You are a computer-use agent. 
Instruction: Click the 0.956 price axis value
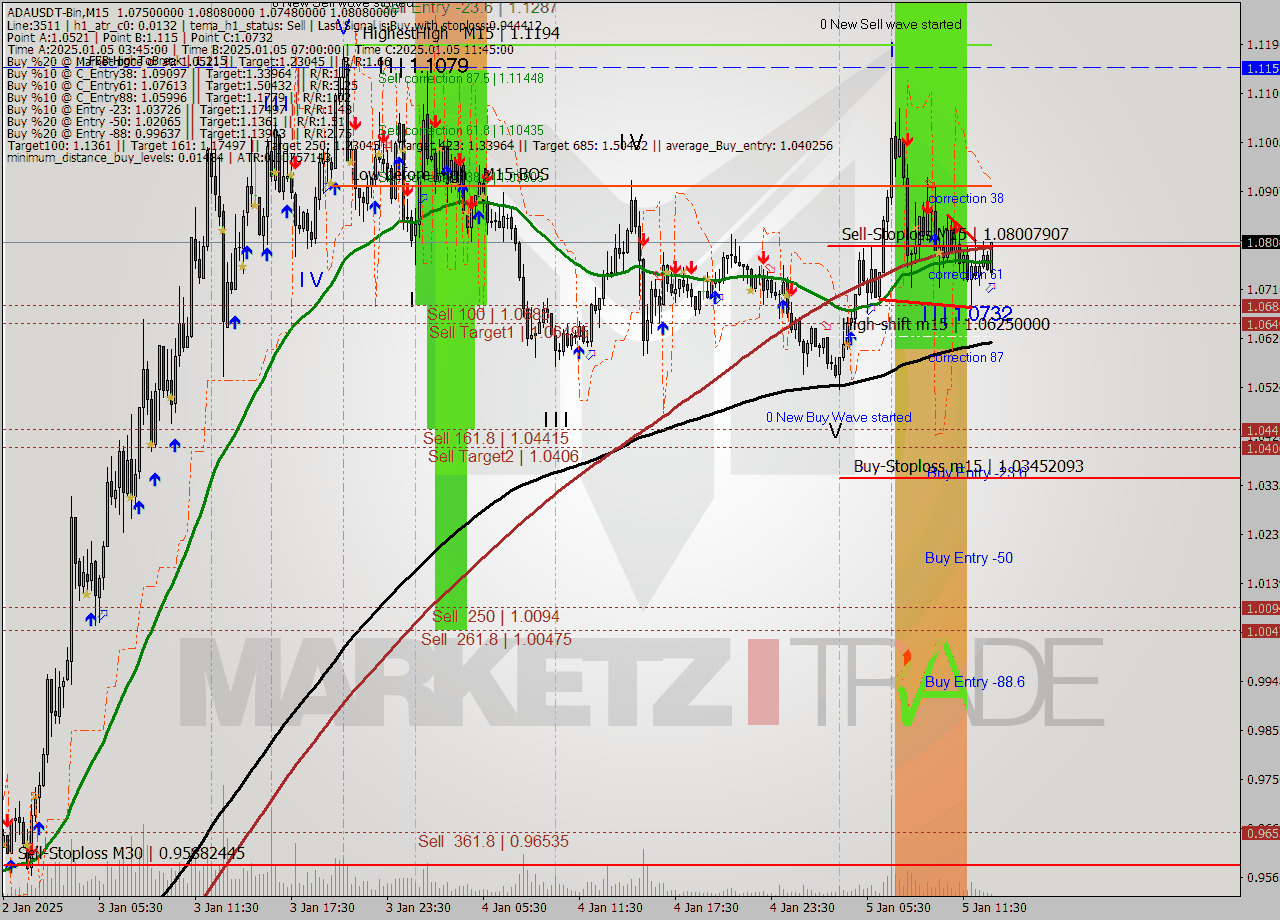click(1262, 877)
